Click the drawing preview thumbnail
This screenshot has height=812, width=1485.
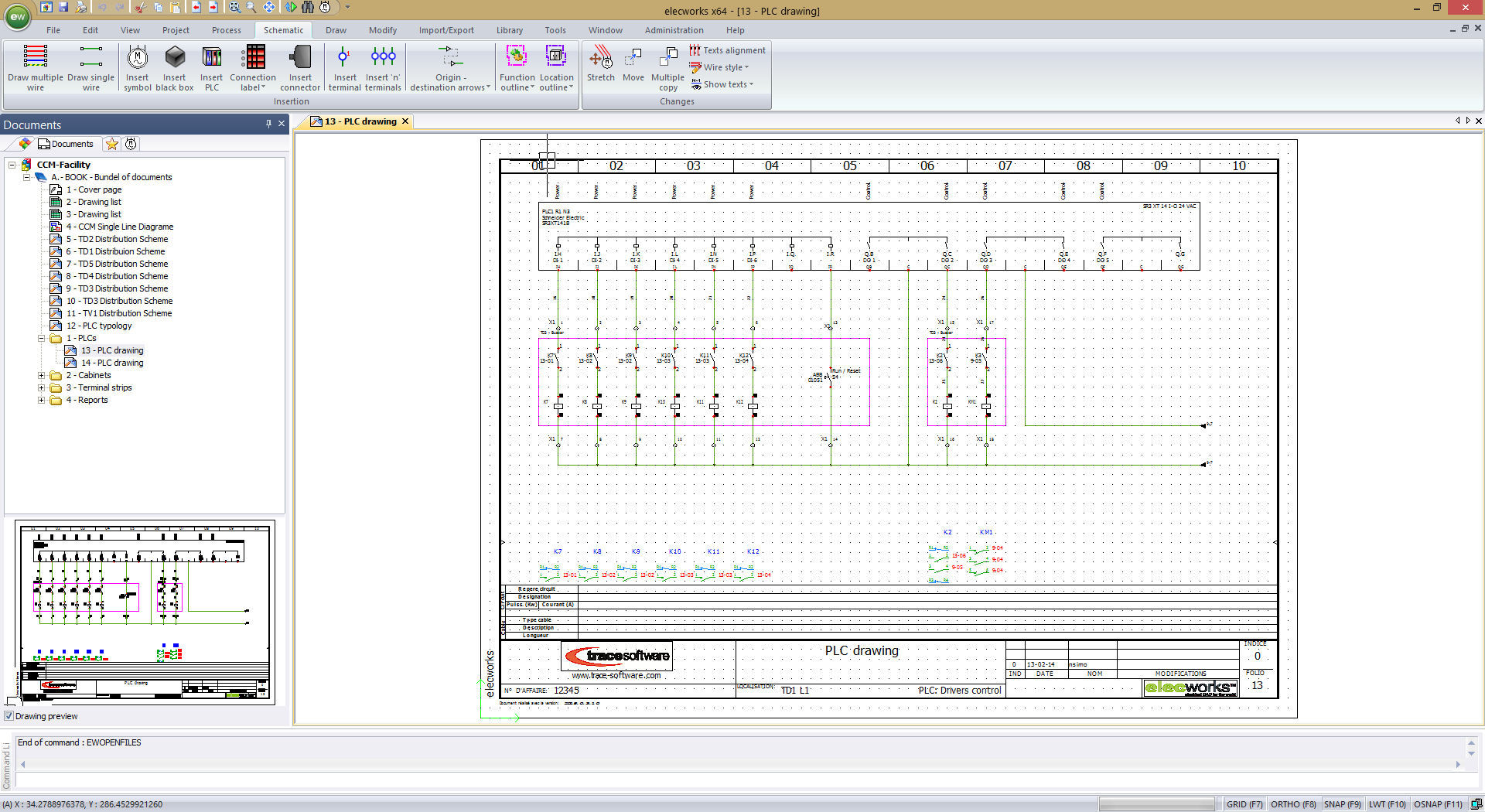145,613
